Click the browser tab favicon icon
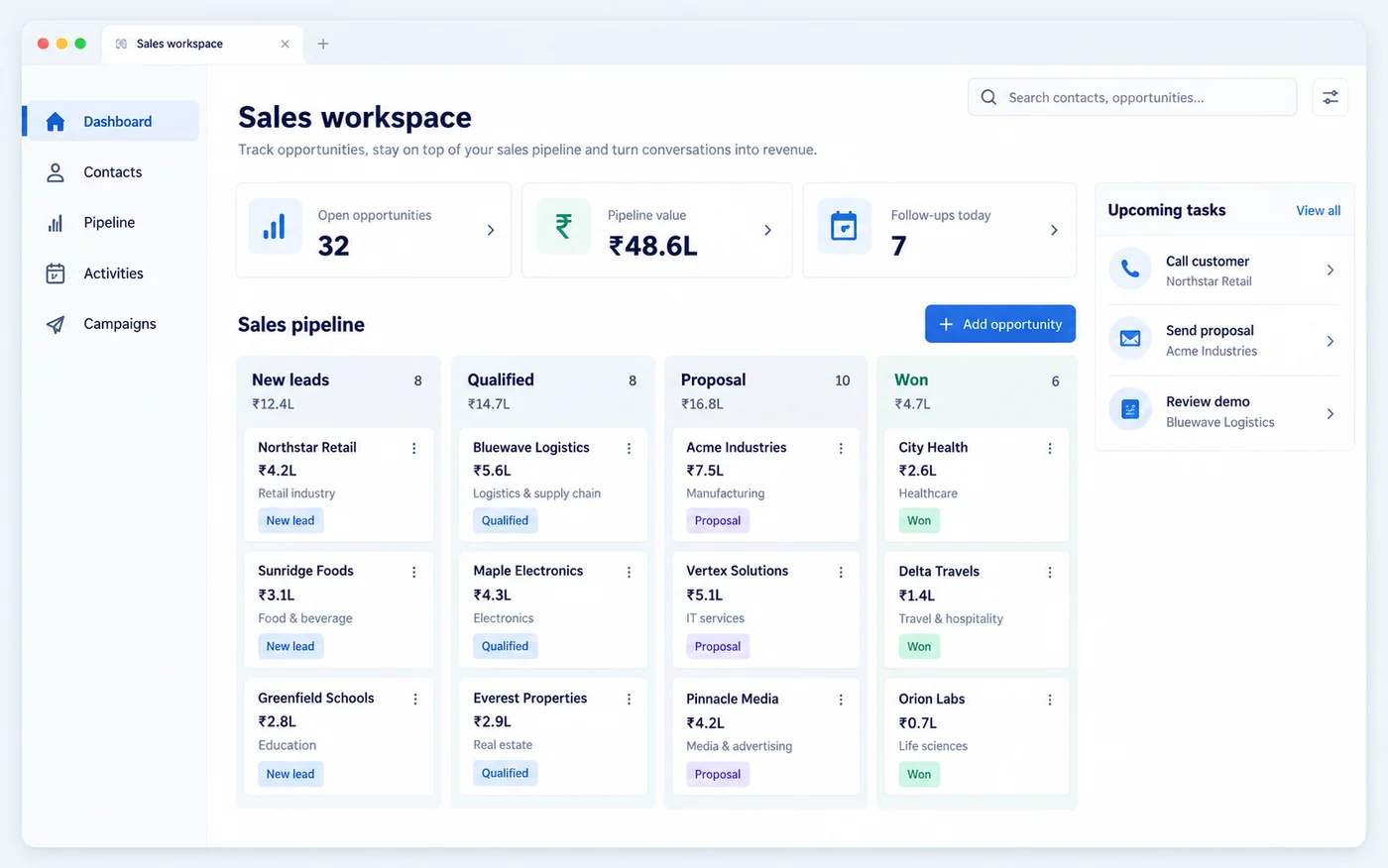1388x868 pixels. (x=121, y=44)
